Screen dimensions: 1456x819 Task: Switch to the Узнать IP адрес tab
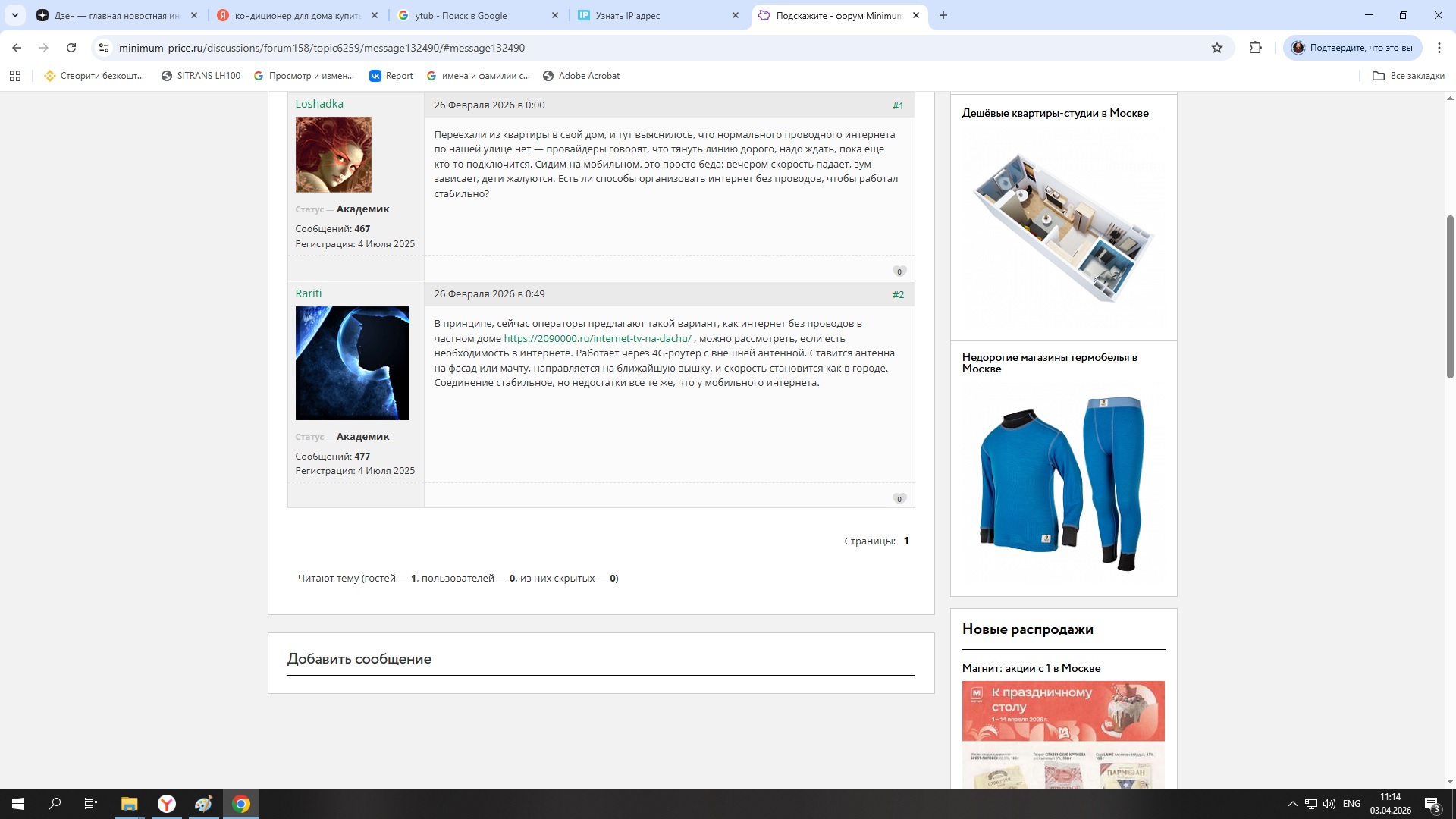[x=652, y=15]
